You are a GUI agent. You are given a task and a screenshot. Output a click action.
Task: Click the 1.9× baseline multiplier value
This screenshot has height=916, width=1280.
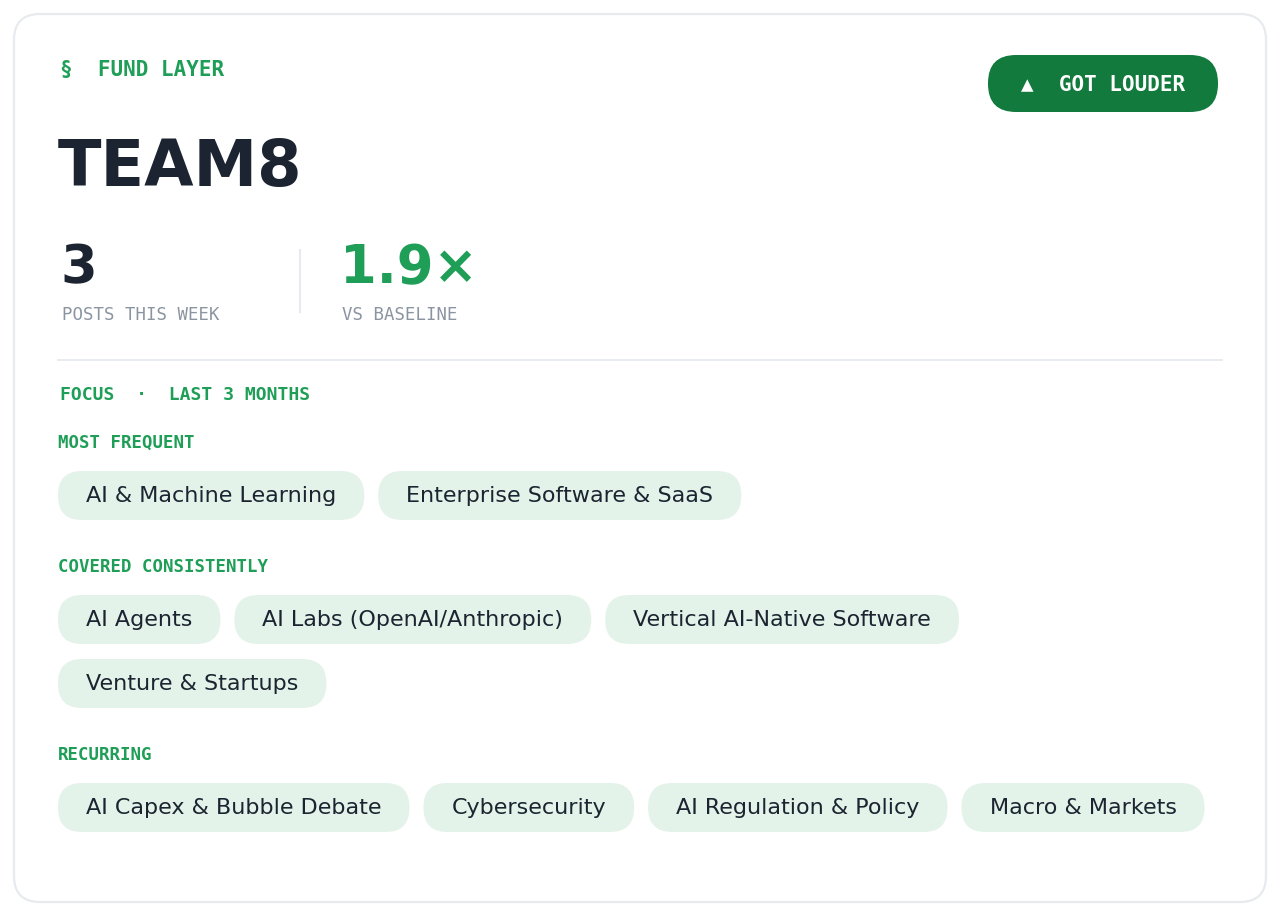407,267
